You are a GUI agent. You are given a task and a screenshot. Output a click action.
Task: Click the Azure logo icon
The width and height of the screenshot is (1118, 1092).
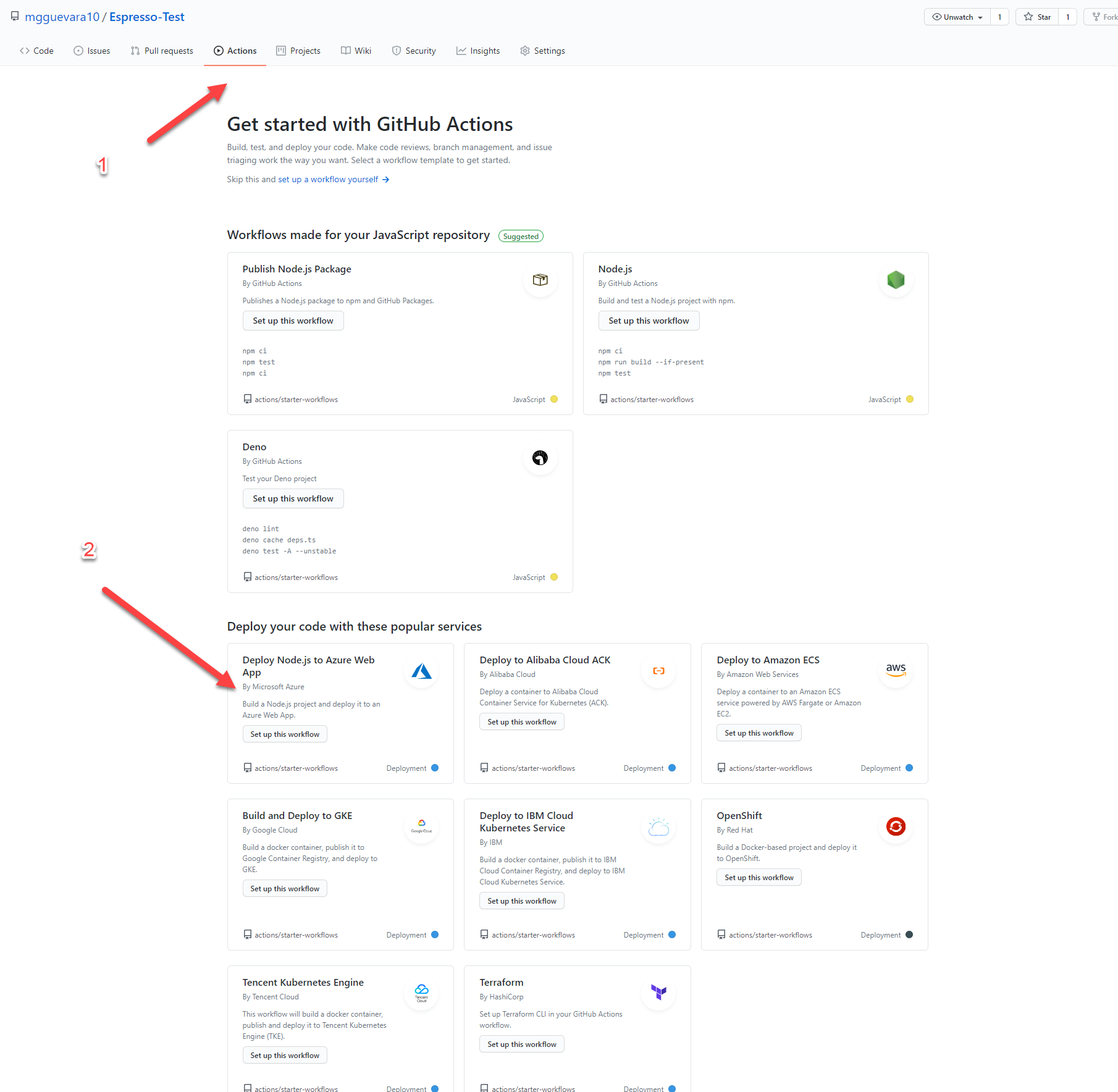(x=422, y=671)
